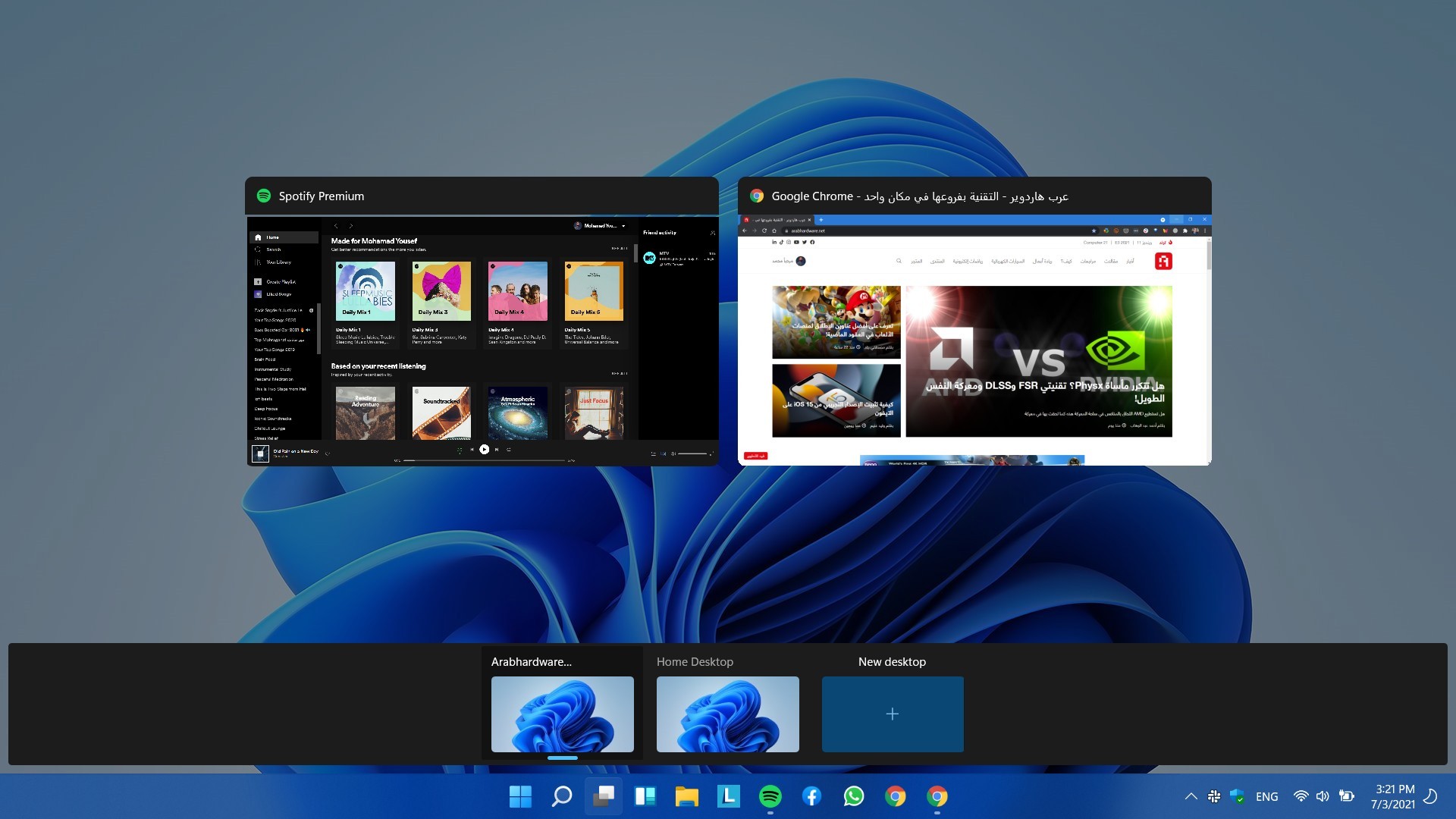The width and height of the screenshot is (1456, 819).
Task: Click See all for Made for Mohamed Yousef
Action: [620, 248]
